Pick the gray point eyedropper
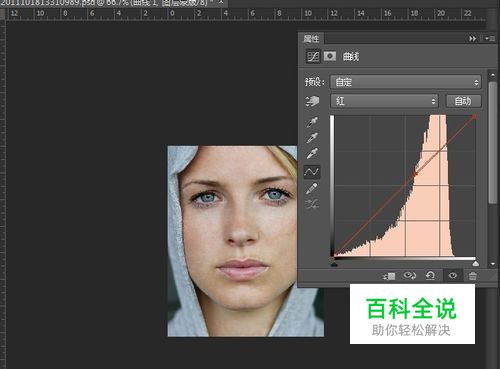Screen dimensions: 500x369 click(312, 138)
